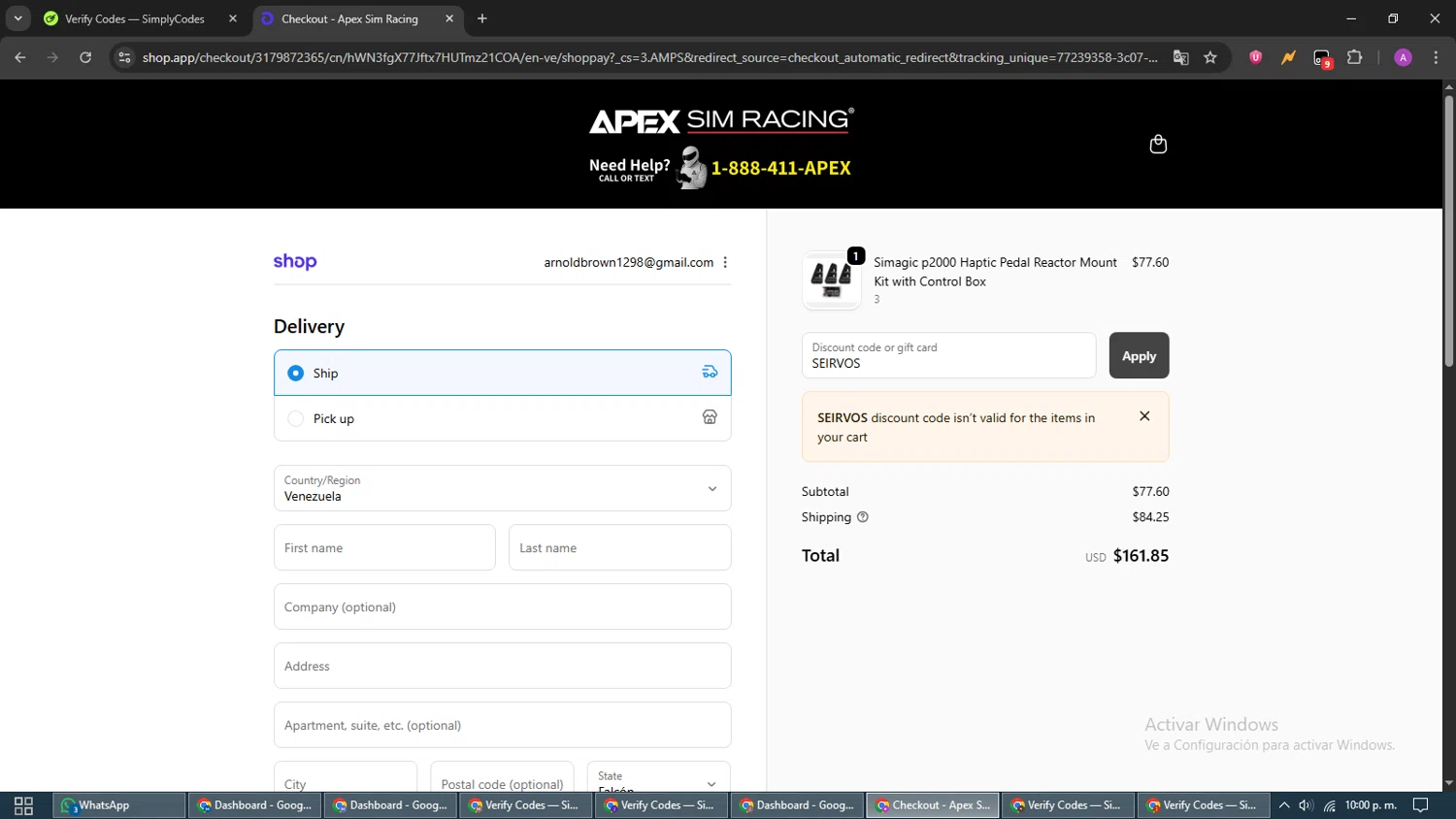This screenshot has height=819, width=1456.
Task: Open the notifications center icon
Action: pyautogui.click(x=1420, y=805)
